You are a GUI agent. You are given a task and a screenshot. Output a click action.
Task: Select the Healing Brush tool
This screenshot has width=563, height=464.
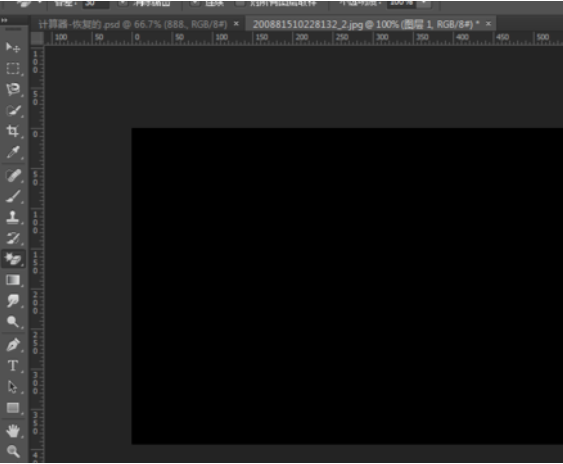click(13, 176)
